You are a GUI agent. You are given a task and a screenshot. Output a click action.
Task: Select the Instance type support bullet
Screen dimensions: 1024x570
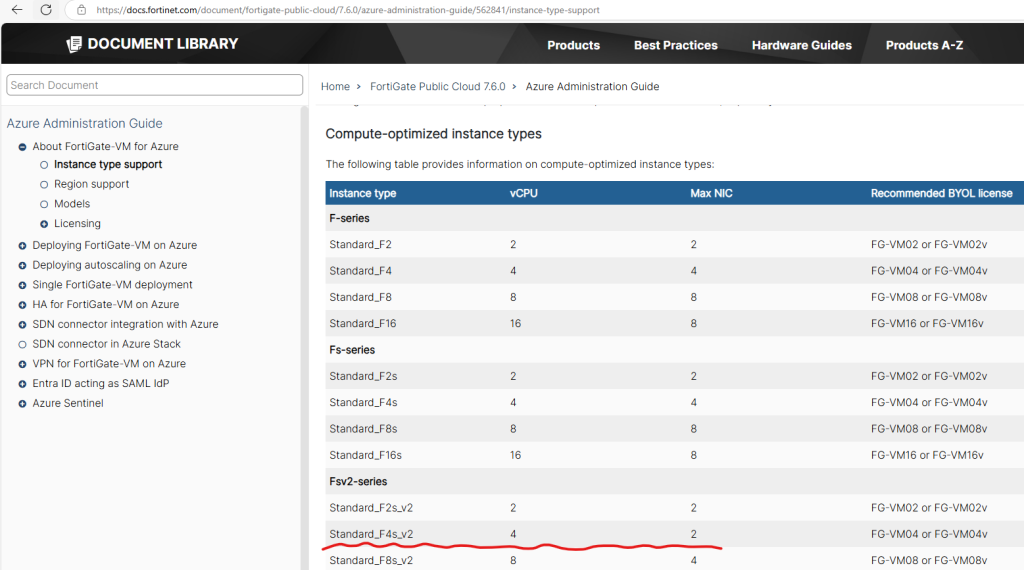pos(44,165)
